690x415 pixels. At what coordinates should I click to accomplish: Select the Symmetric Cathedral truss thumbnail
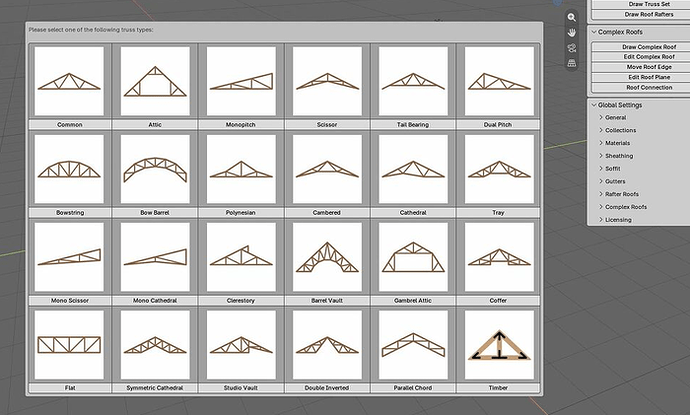(155, 345)
